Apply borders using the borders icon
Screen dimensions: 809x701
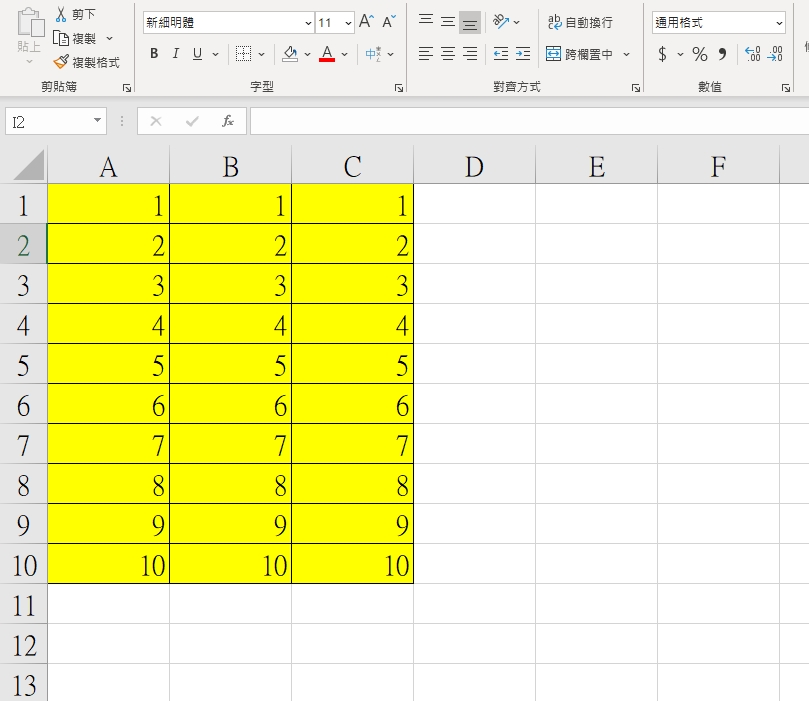click(243, 54)
